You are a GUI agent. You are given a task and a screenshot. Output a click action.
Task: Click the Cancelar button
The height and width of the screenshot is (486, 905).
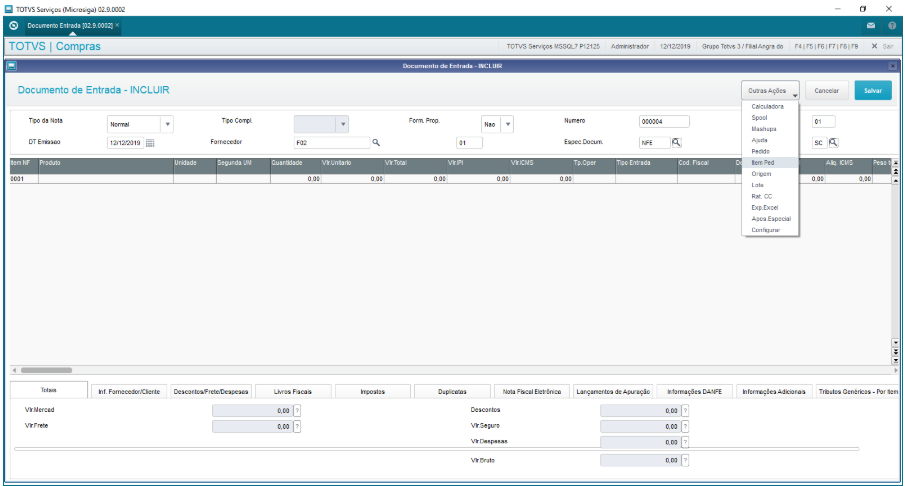coord(827,91)
